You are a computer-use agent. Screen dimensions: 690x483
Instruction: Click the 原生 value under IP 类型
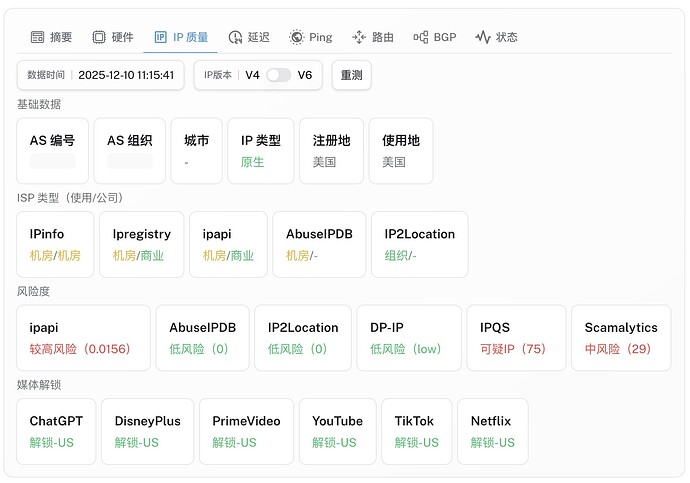click(252, 162)
